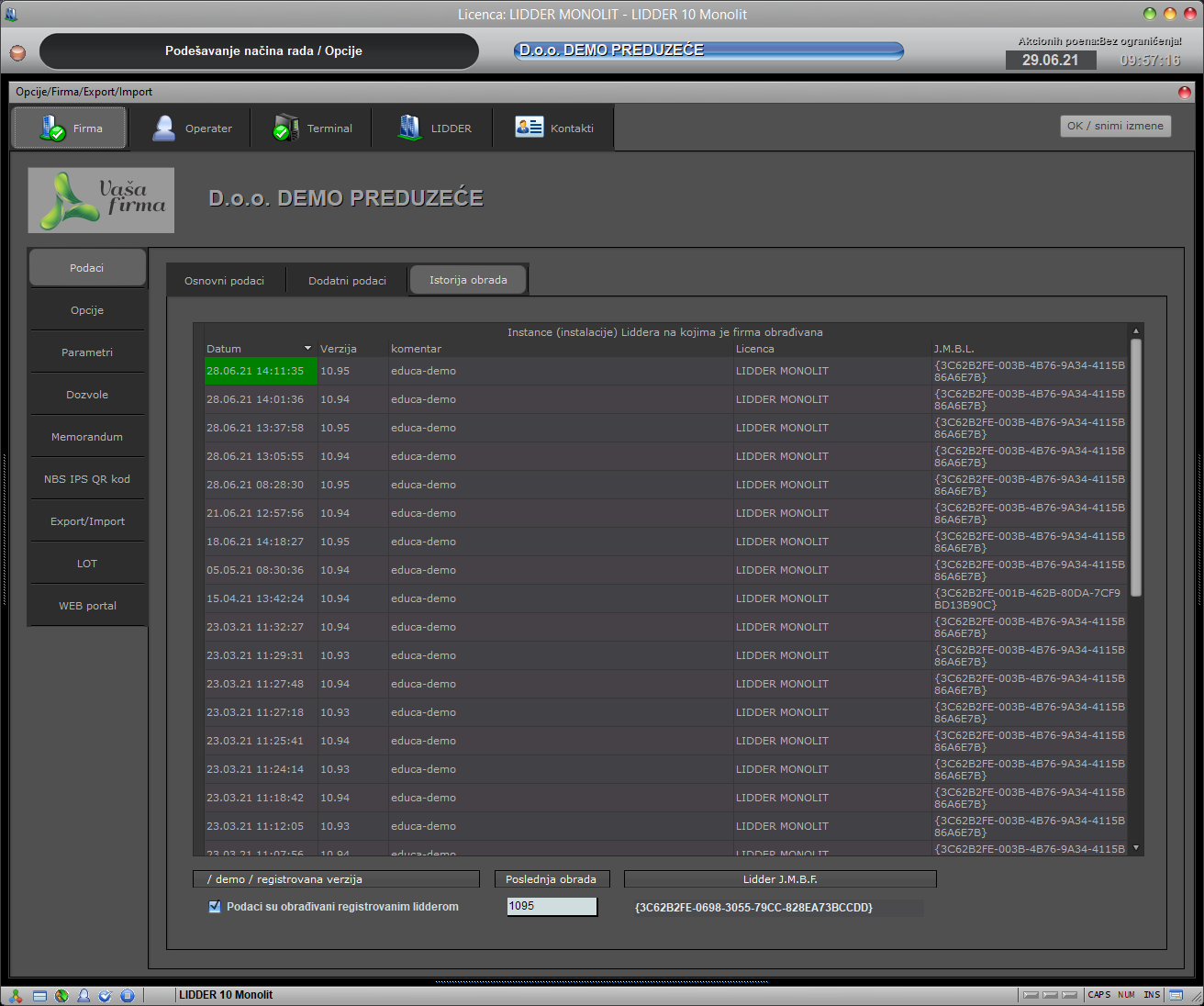This screenshot has height=1006, width=1204.
Task: Click the CAPS indicator in the status bar
Action: click(x=1099, y=995)
